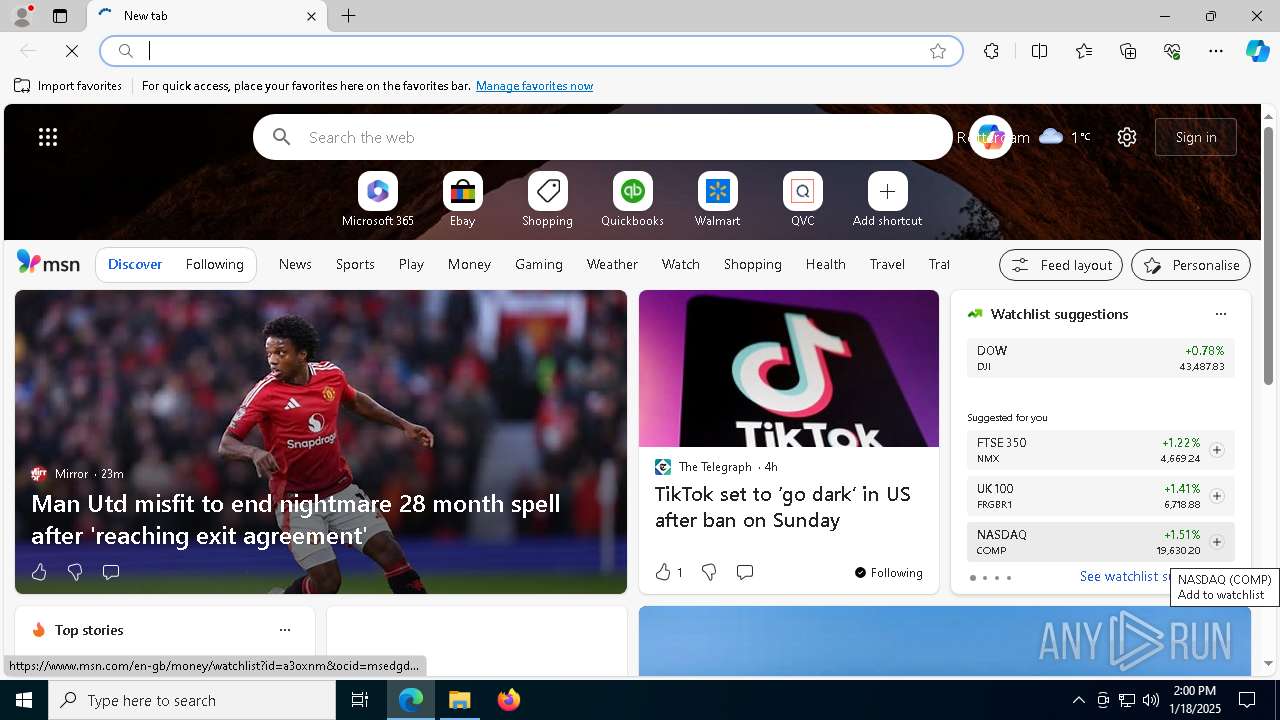Open page settings gear icon
The width and height of the screenshot is (1280, 720).
coord(1127,137)
